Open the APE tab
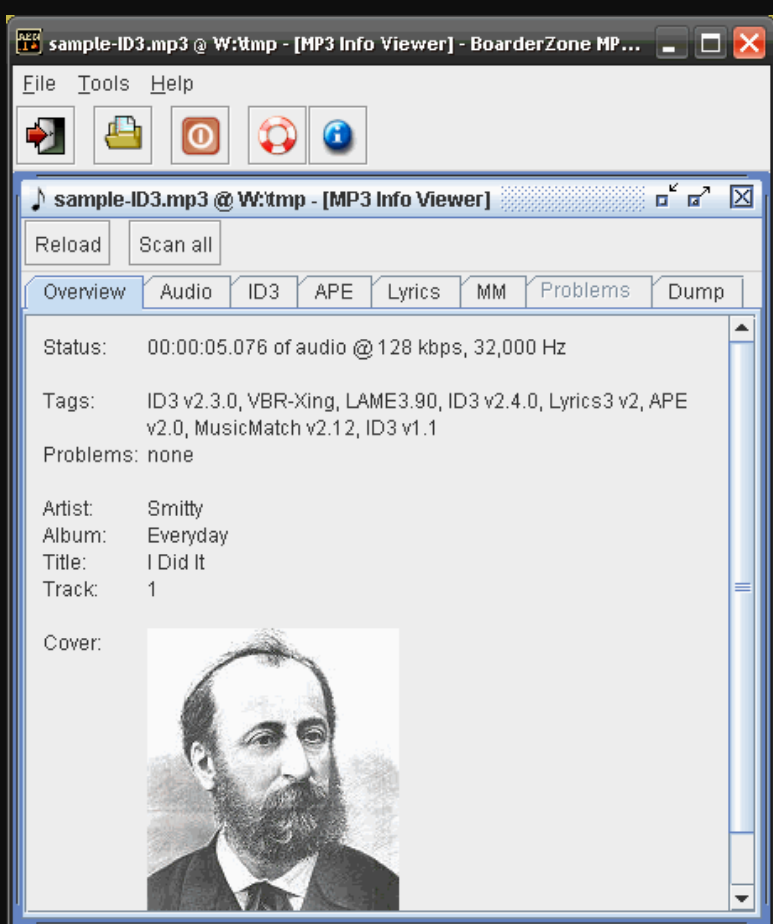Image resolution: width=773 pixels, height=924 pixels. point(333,292)
